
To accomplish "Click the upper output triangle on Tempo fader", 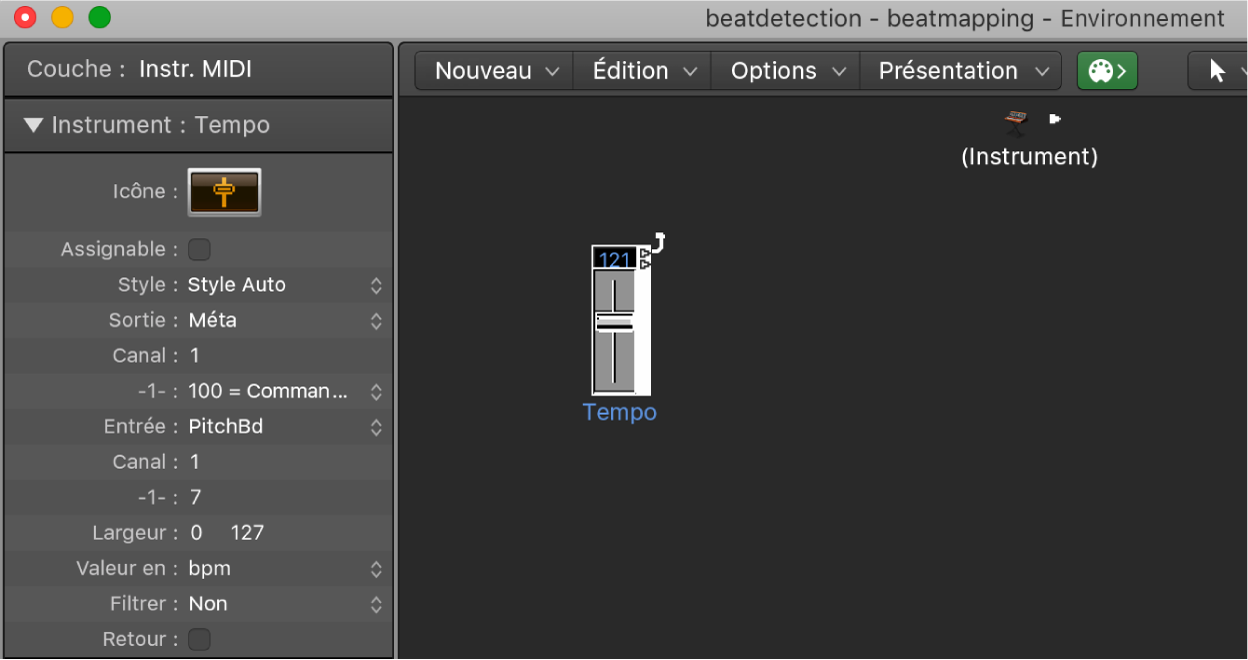I will pos(644,254).
